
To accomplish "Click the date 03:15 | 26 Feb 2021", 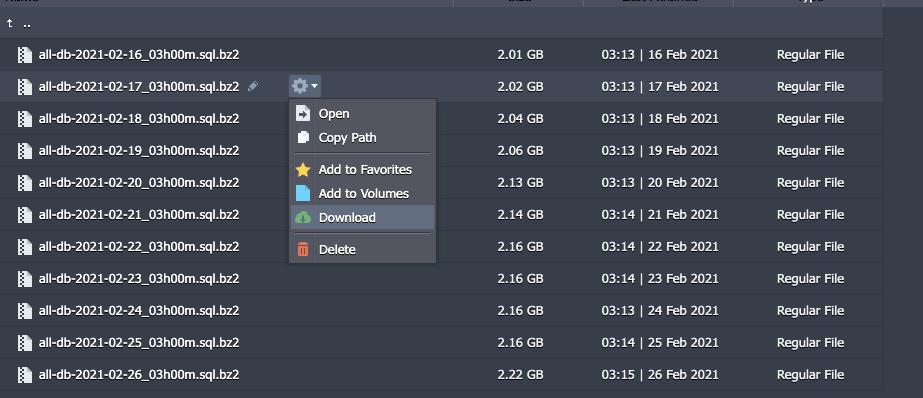I will click(x=660, y=374).
